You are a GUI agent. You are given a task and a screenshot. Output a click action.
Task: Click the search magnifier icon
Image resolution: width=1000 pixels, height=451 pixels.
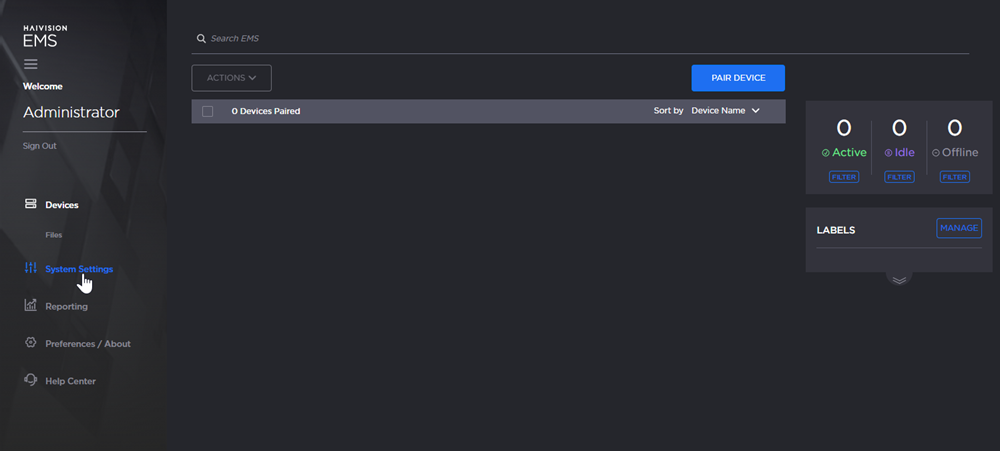pyautogui.click(x=201, y=39)
